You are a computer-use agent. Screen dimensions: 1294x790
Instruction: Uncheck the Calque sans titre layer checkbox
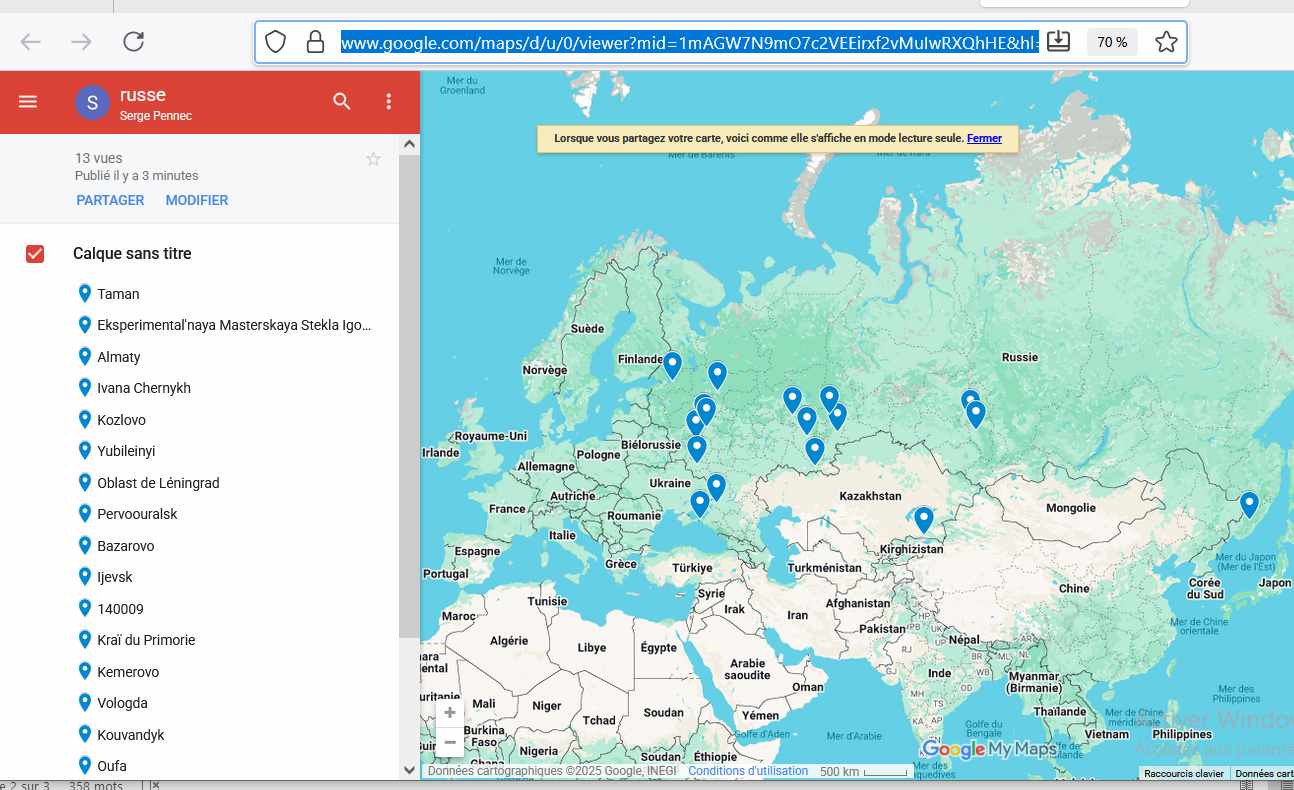35,254
